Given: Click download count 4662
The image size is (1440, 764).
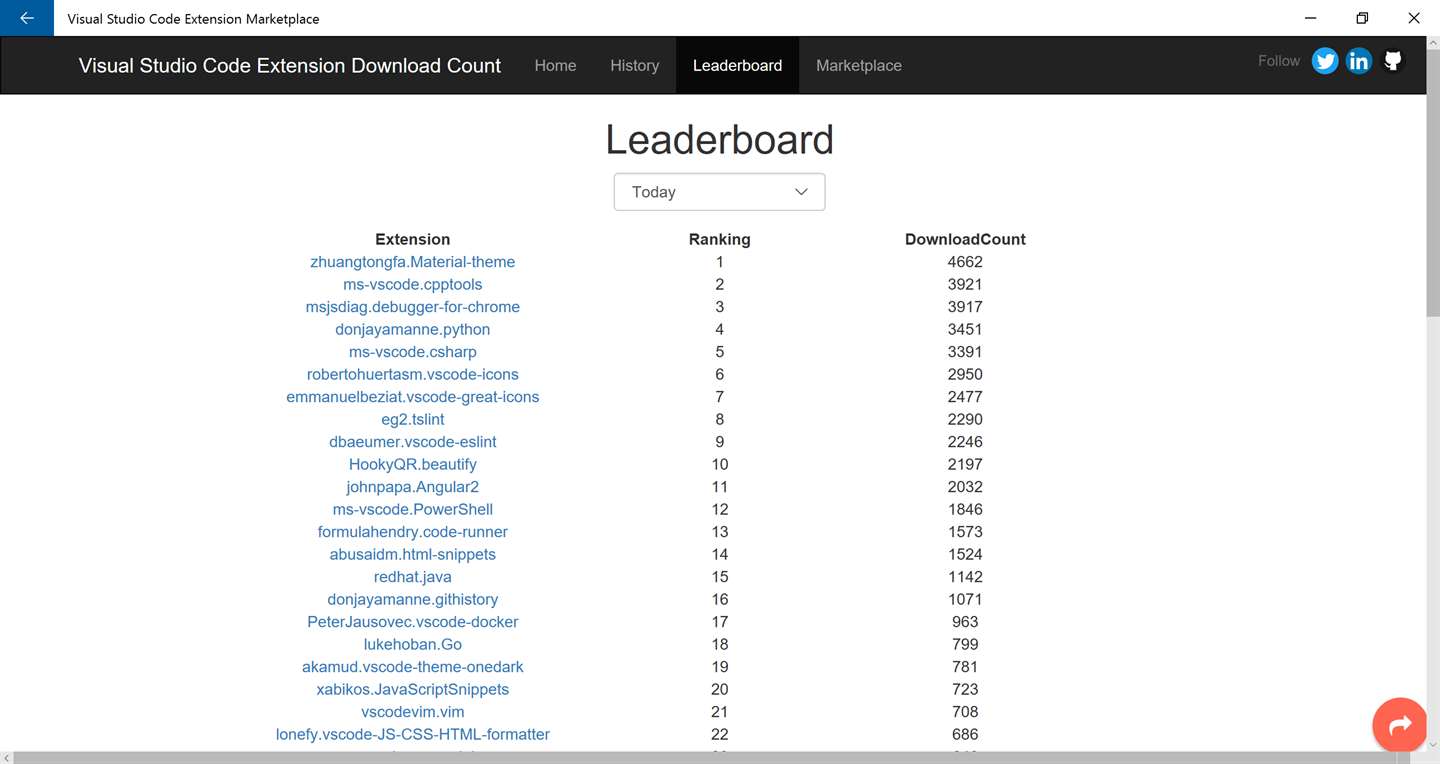Looking at the screenshot, I should 965,262.
